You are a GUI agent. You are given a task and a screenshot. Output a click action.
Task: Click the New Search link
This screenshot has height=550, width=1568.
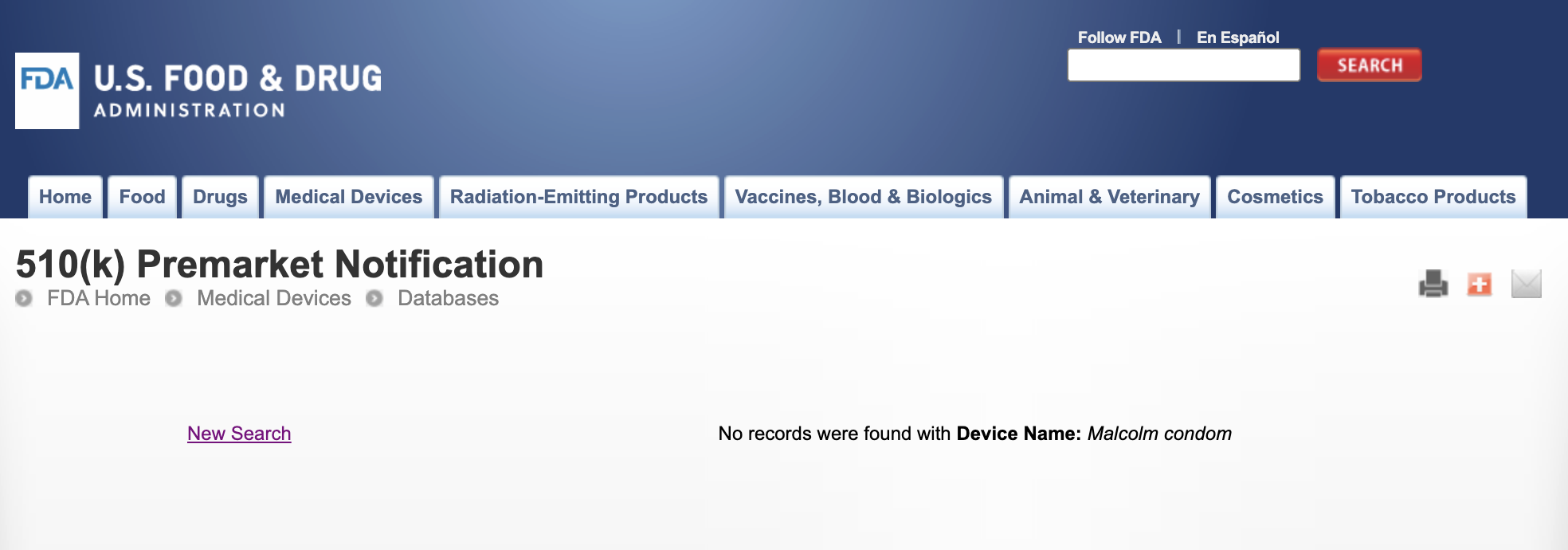pyautogui.click(x=239, y=434)
